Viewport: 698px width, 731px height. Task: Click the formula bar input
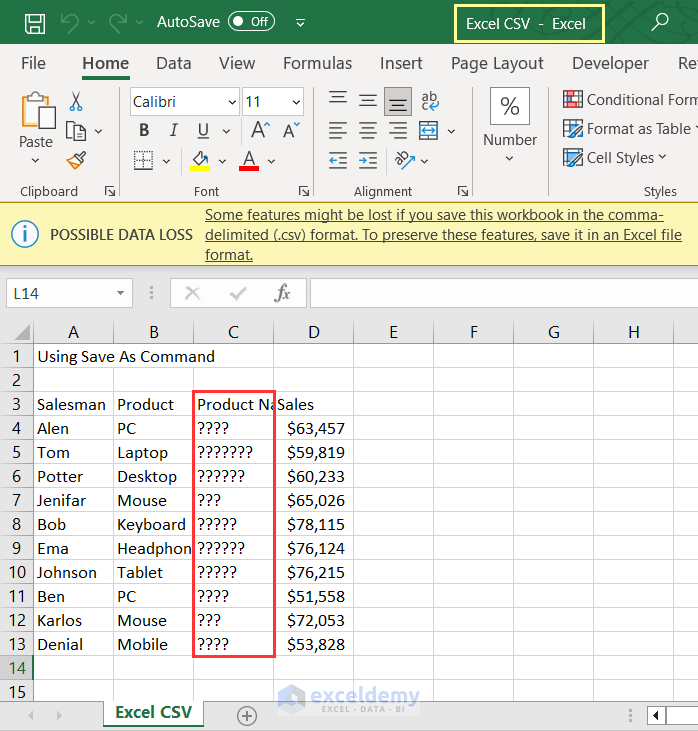504,293
